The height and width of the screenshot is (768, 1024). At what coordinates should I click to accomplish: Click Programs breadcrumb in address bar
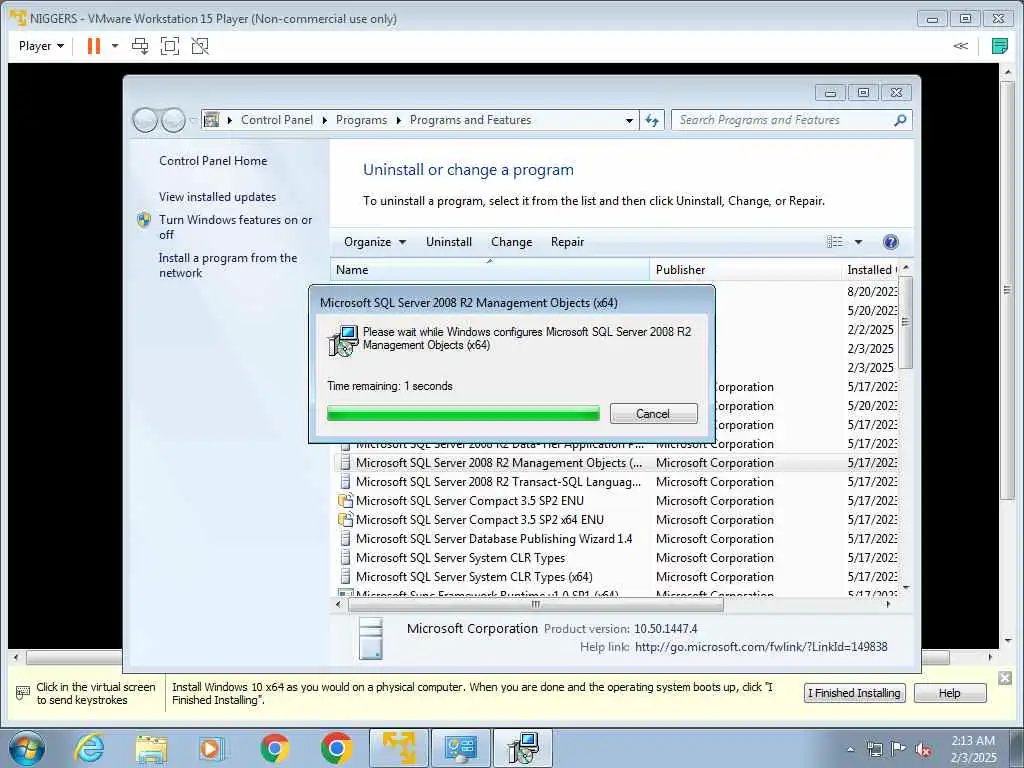pyautogui.click(x=361, y=120)
